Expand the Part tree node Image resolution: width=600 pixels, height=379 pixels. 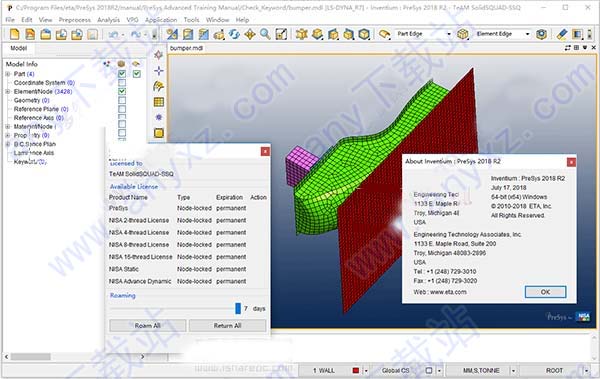(x=8, y=74)
